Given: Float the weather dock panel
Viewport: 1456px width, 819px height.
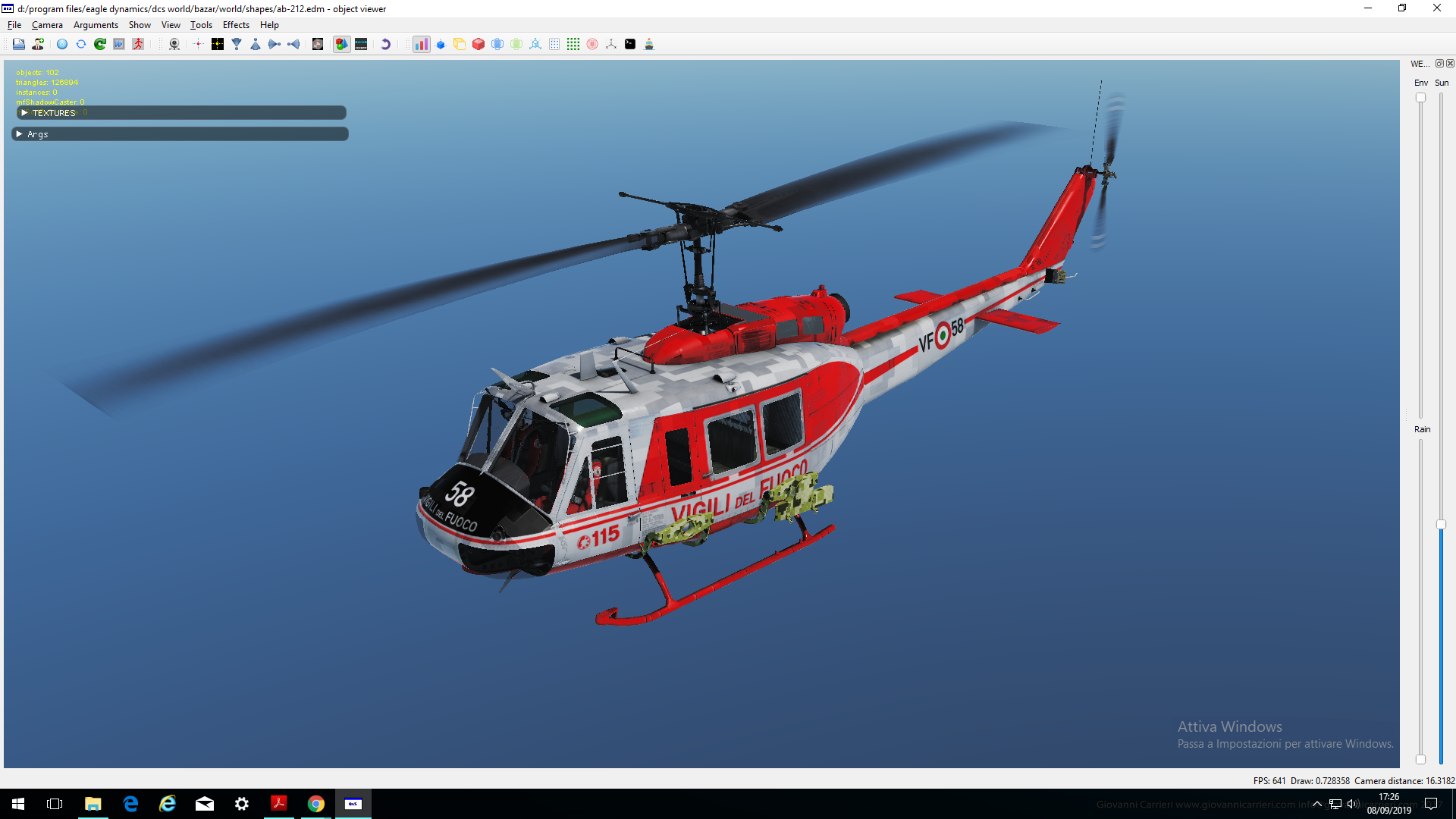Looking at the screenshot, I should [1439, 64].
